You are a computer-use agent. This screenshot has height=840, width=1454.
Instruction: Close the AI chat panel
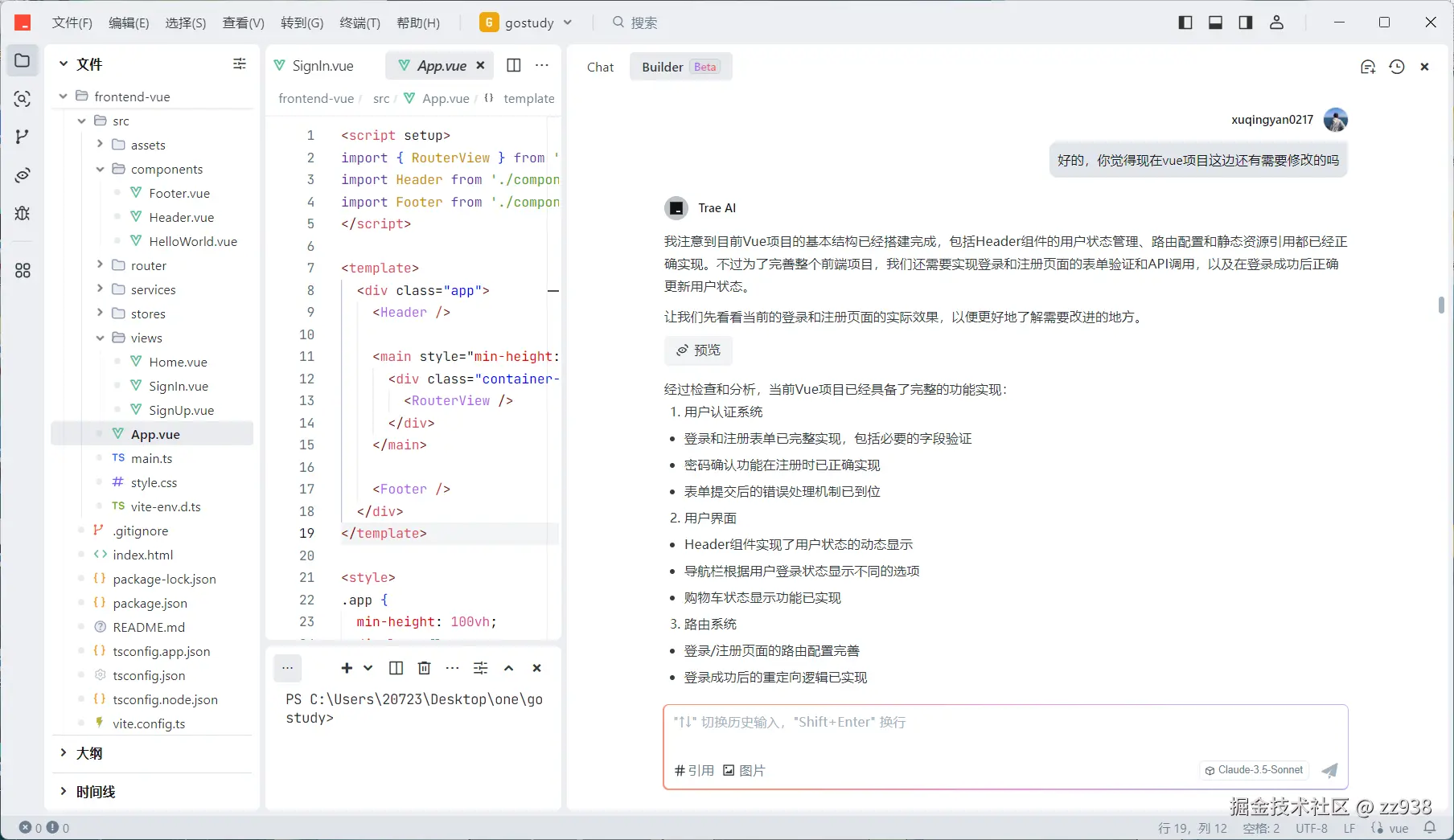point(1424,67)
